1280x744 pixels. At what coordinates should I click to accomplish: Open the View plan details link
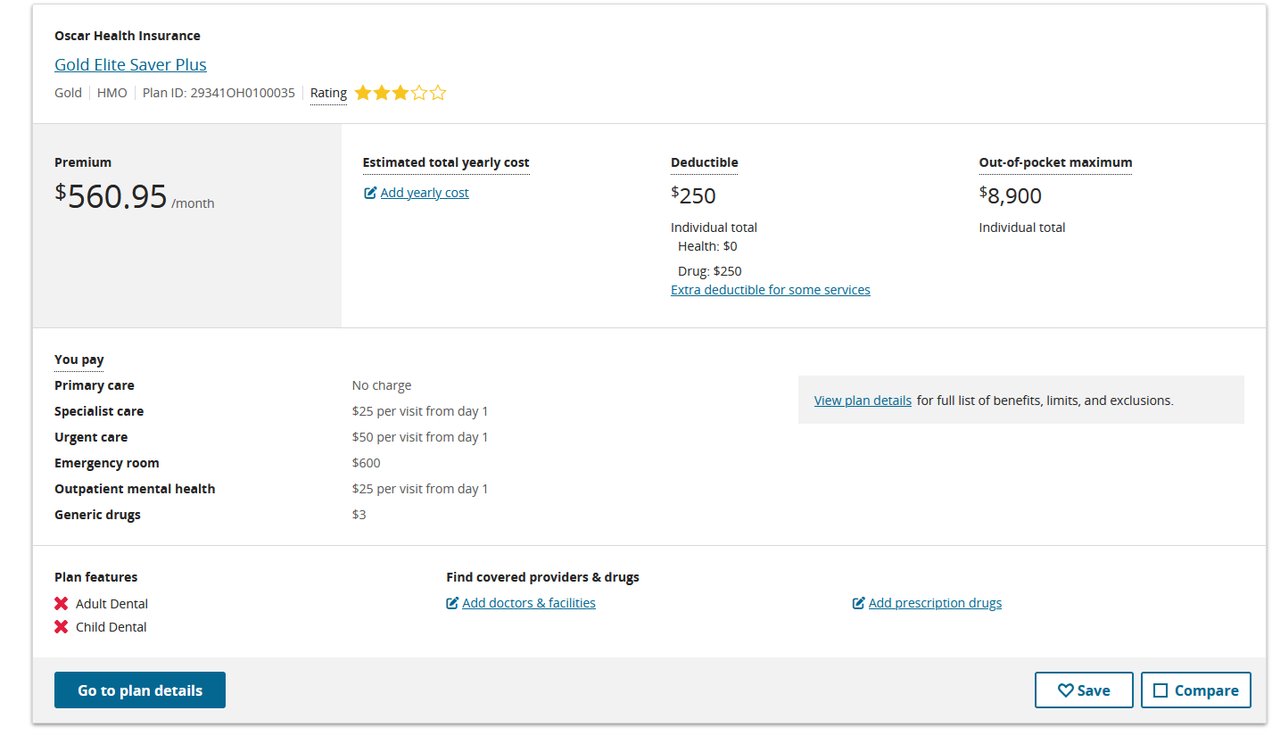[862, 400]
